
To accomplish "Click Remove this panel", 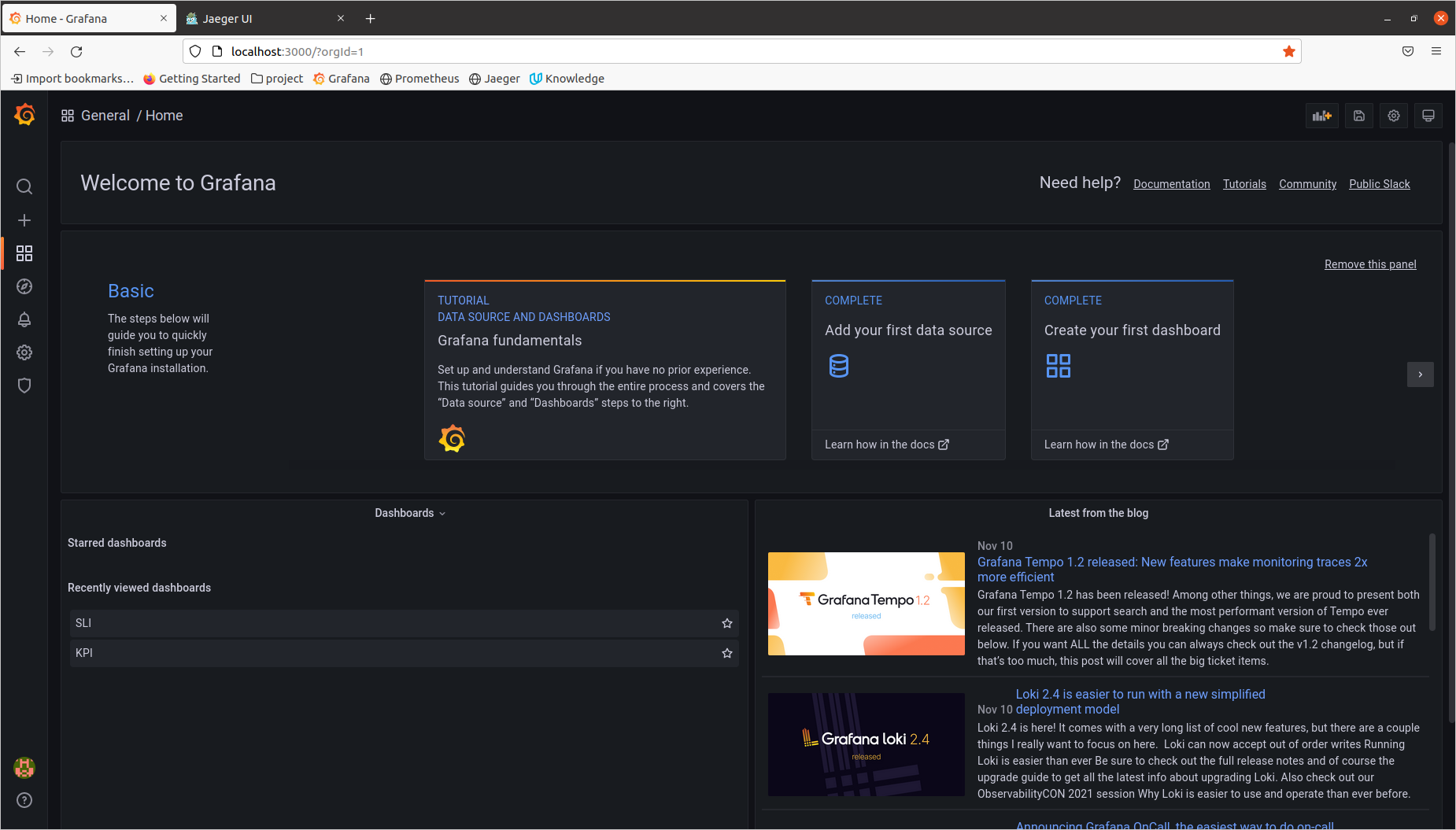I will tap(1370, 264).
